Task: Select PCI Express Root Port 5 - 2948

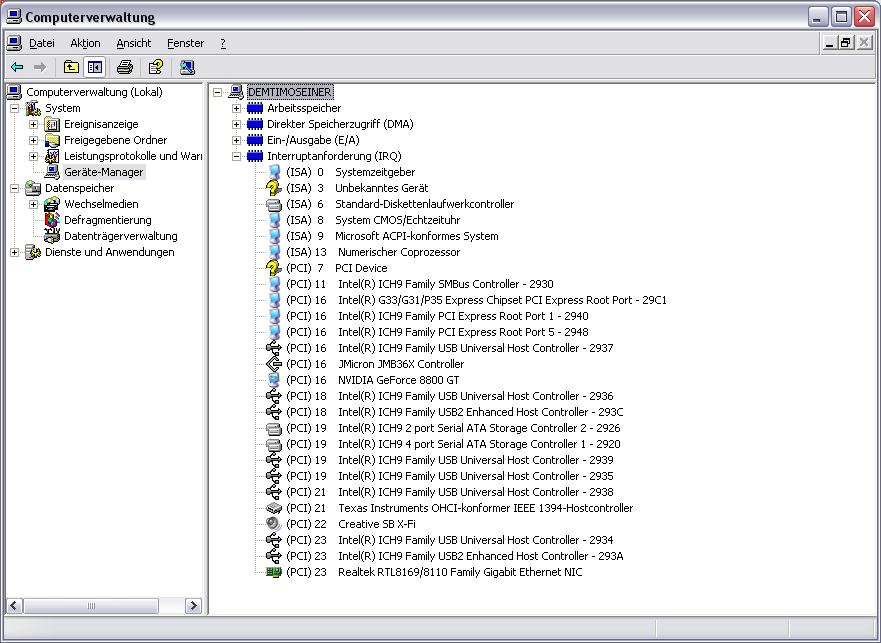Action: click(x=437, y=332)
